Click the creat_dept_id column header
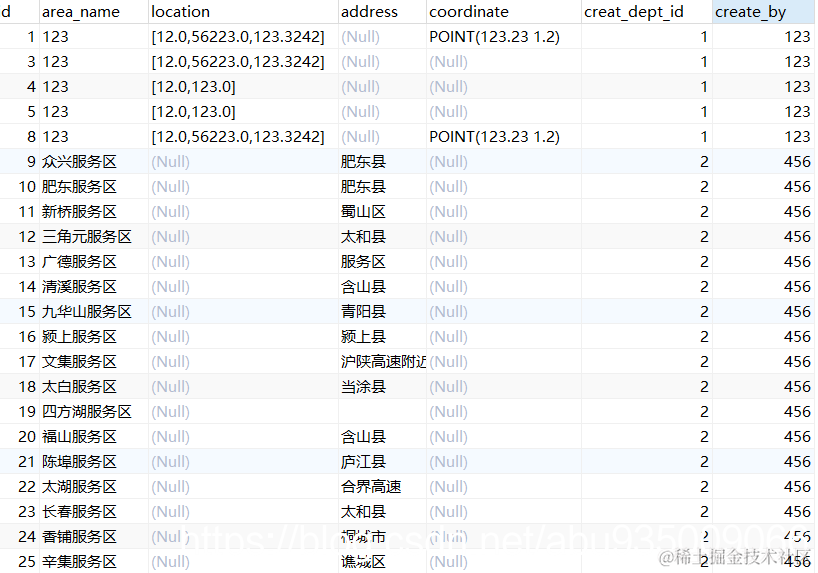 (647, 11)
